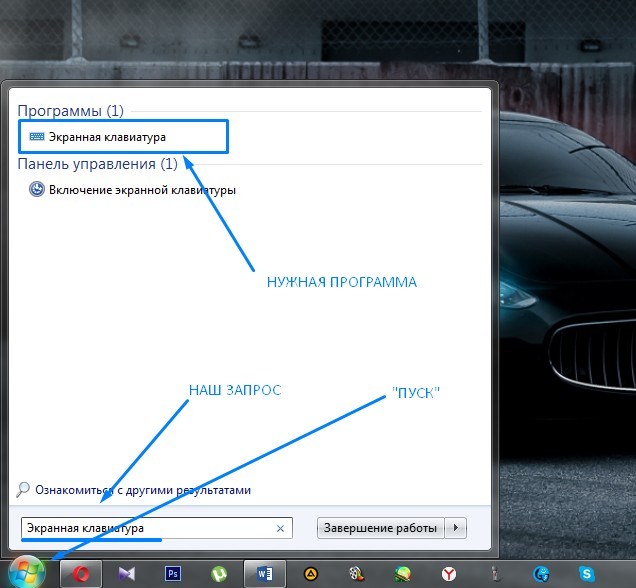Open Visual Studio from the taskbar
636x588 pixels.
[x=127, y=574]
